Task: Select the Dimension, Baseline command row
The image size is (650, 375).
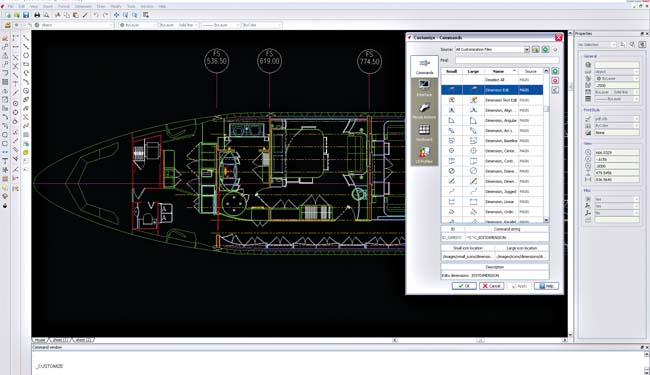Action: [x=492, y=140]
